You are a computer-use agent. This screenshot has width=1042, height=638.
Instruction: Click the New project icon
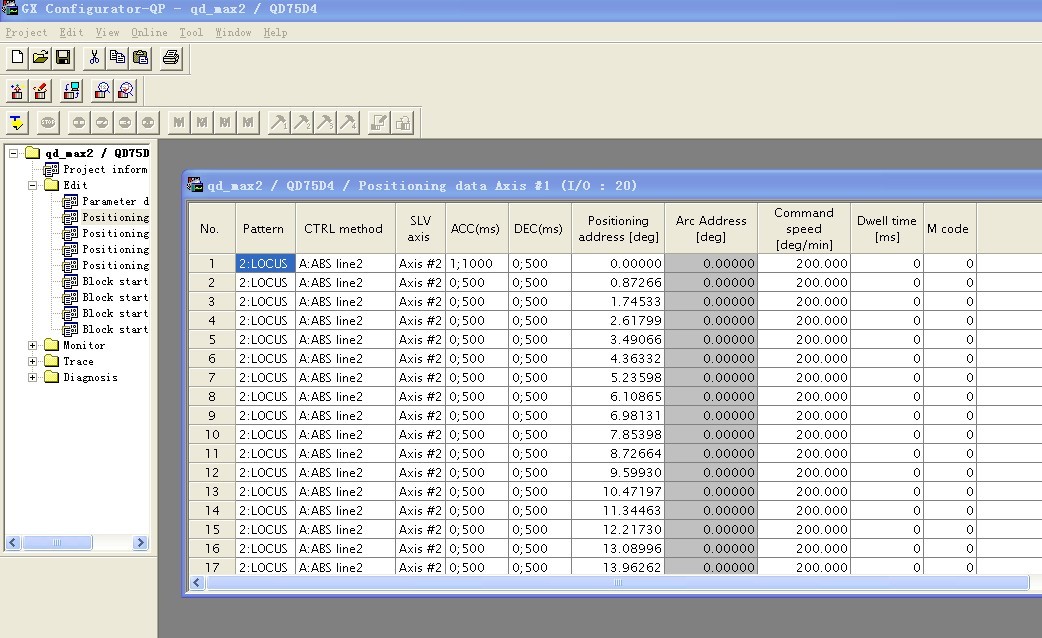tap(17, 58)
